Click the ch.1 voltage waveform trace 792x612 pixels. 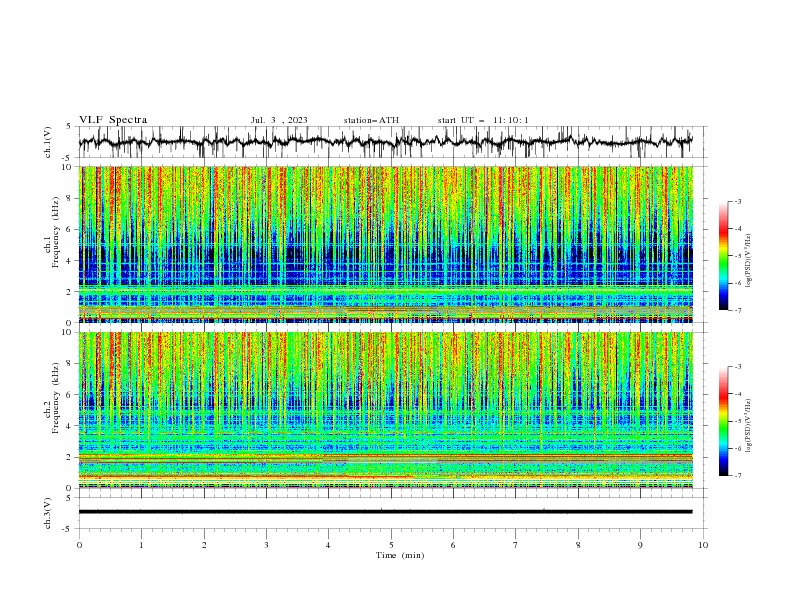pos(385,142)
